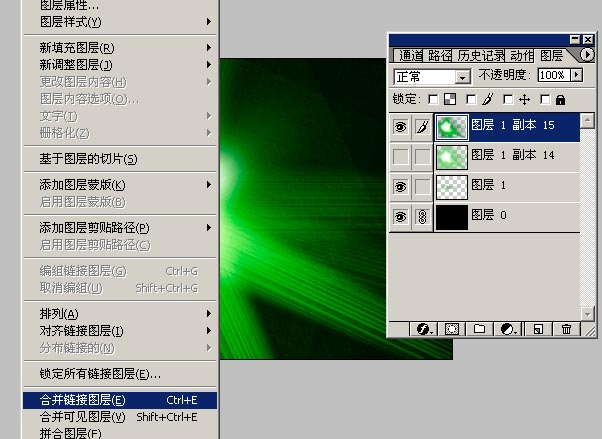The height and width of the screenshot is (439, 602).
Task: Hide layer 图层 0 eye icon
Action: 400,217
